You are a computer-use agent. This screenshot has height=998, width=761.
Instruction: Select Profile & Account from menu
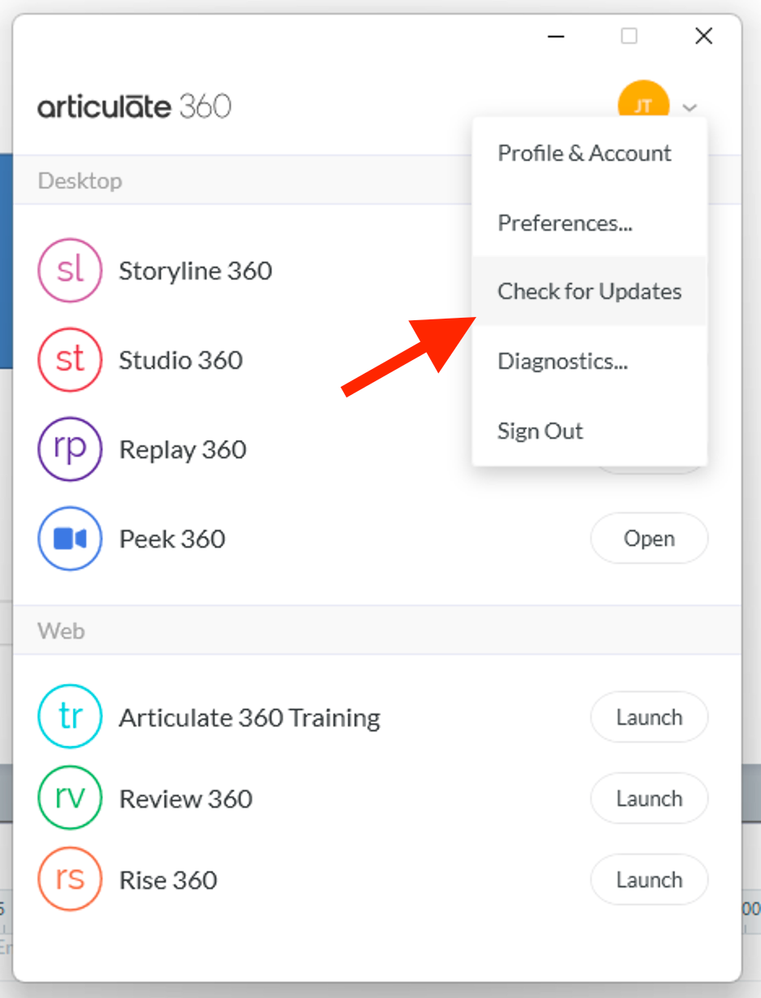[585, 153]
